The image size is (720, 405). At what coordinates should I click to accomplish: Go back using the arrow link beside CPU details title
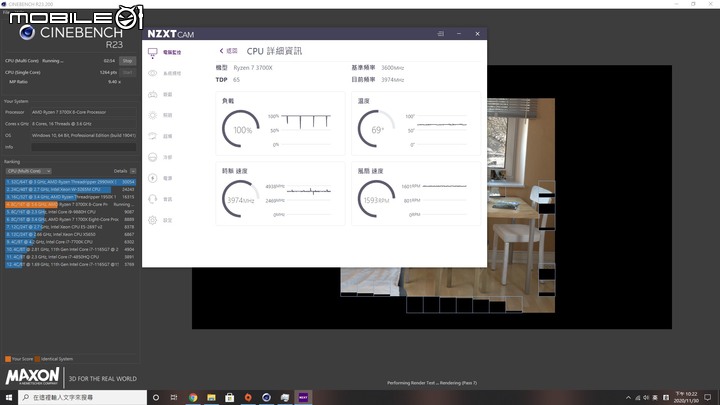click(228, 51)
